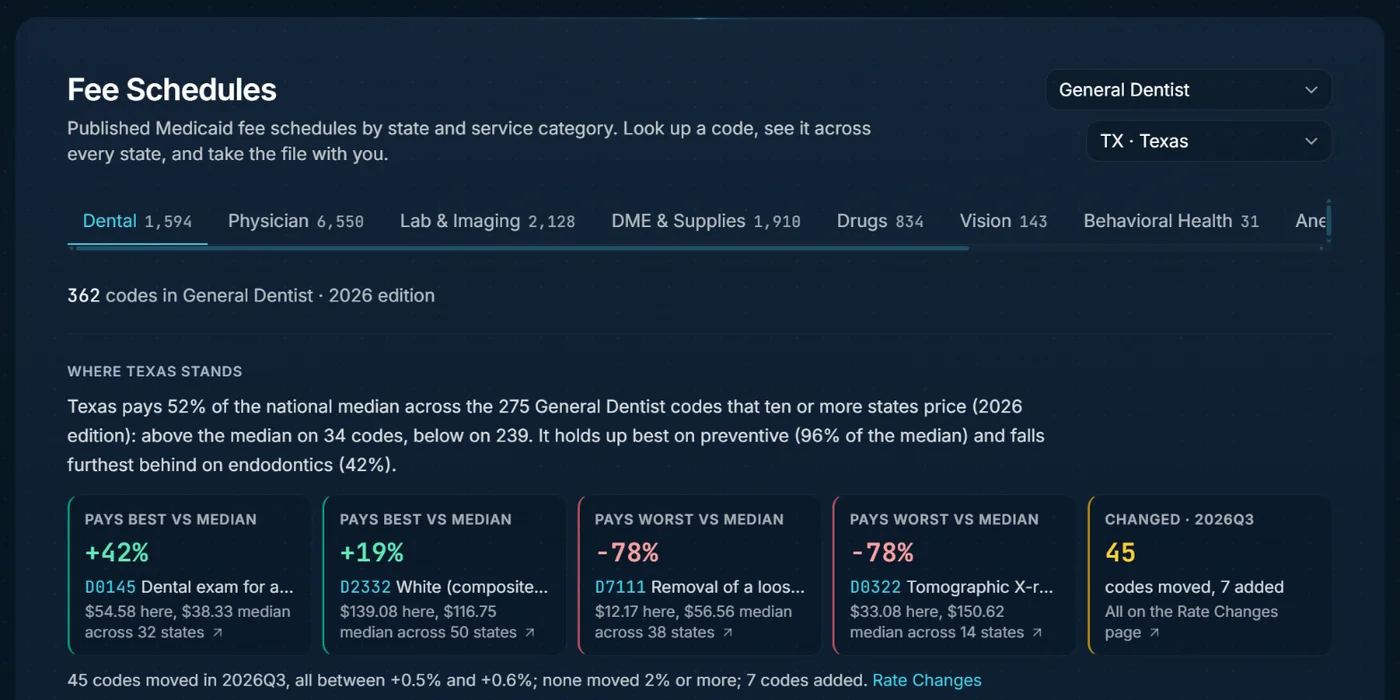The image size is (1400, 700).
Task: Open the General Dentist provider dropdown
Action: pyautogui.click(x=1188, y=90)
